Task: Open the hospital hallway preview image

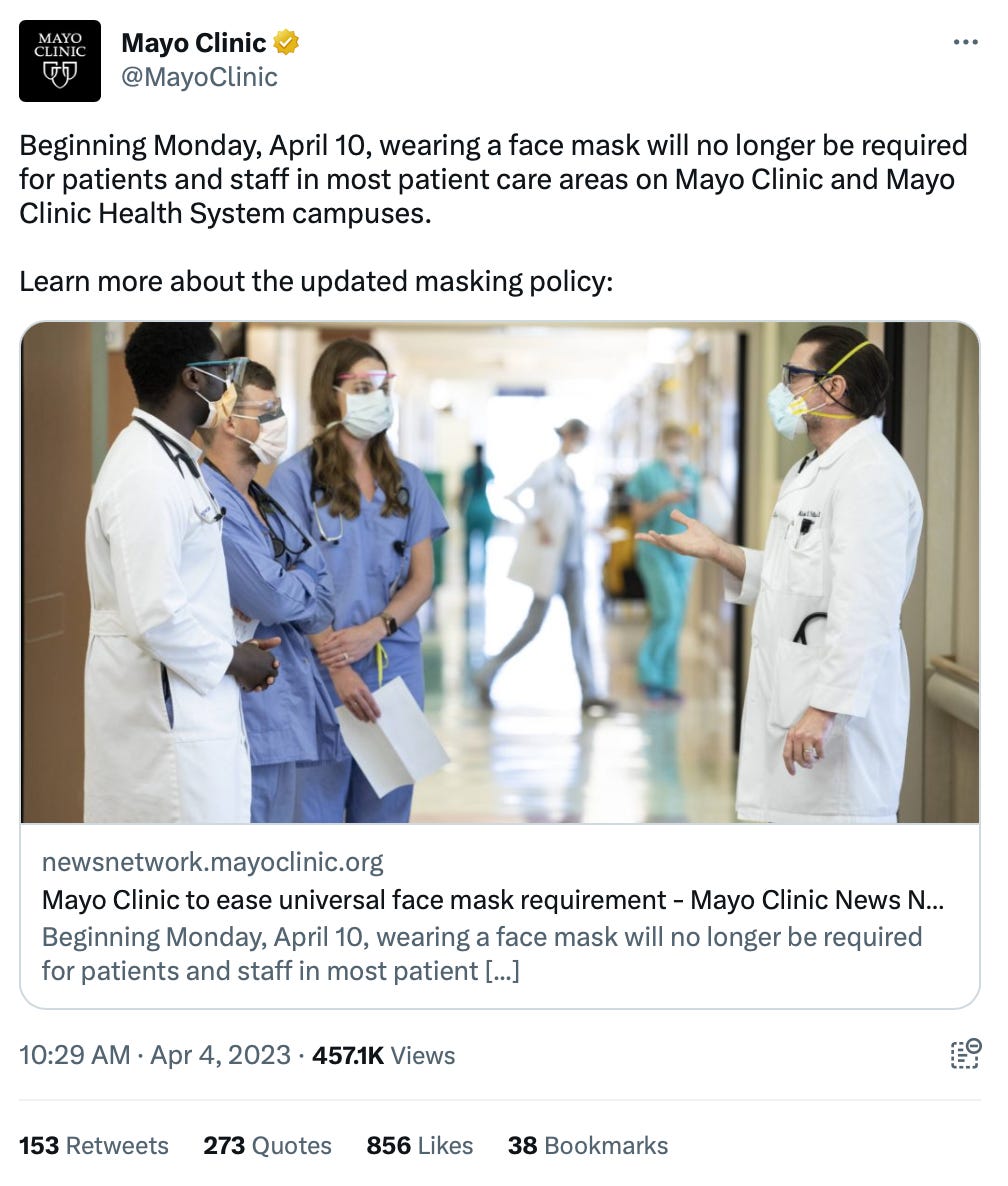Action: point(500,573)
